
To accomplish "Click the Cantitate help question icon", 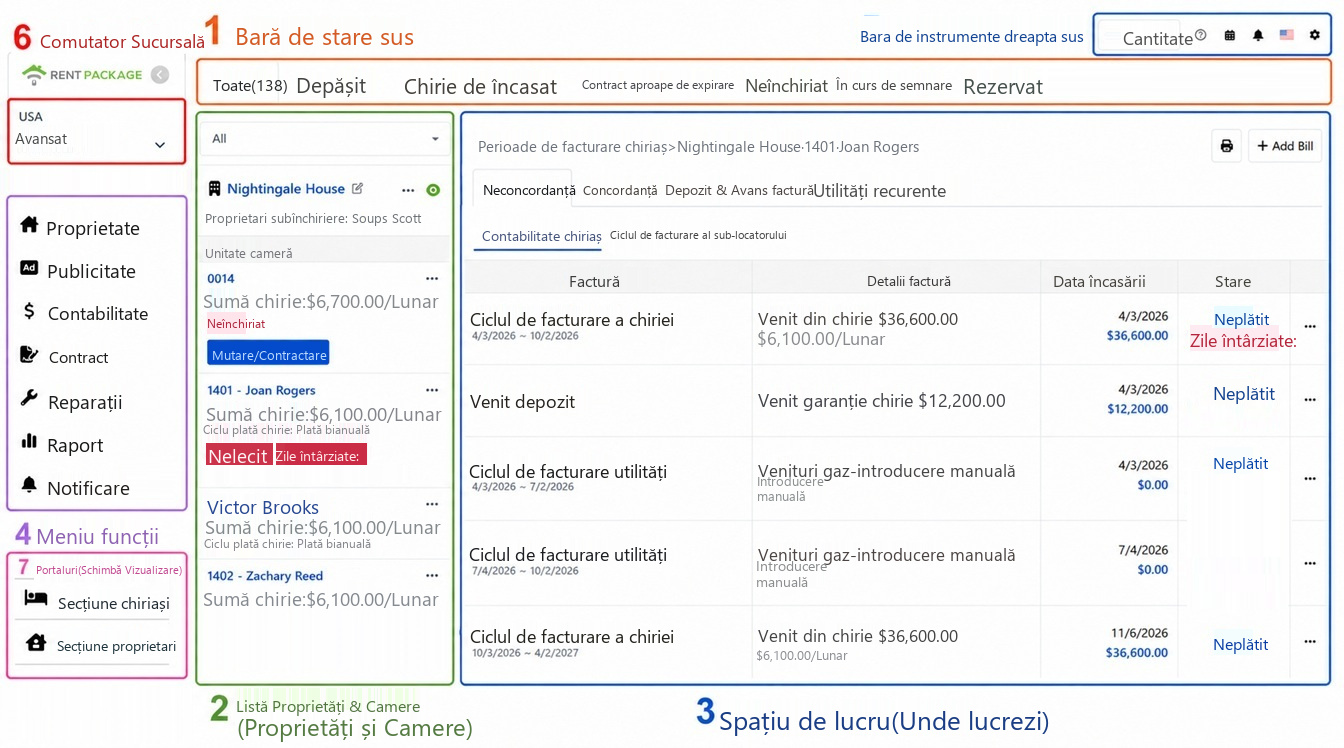I will click(x=1201, y=35).
